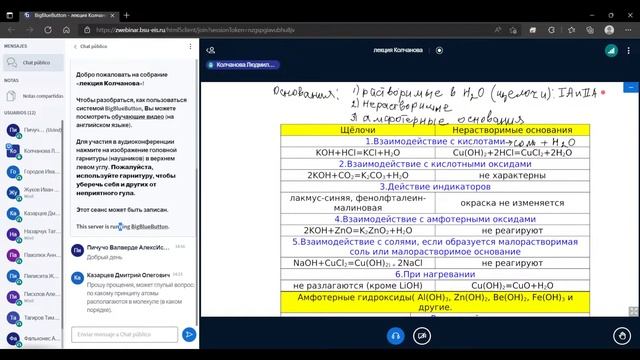Close the BigBlueButton browser tab

(112, 15)
